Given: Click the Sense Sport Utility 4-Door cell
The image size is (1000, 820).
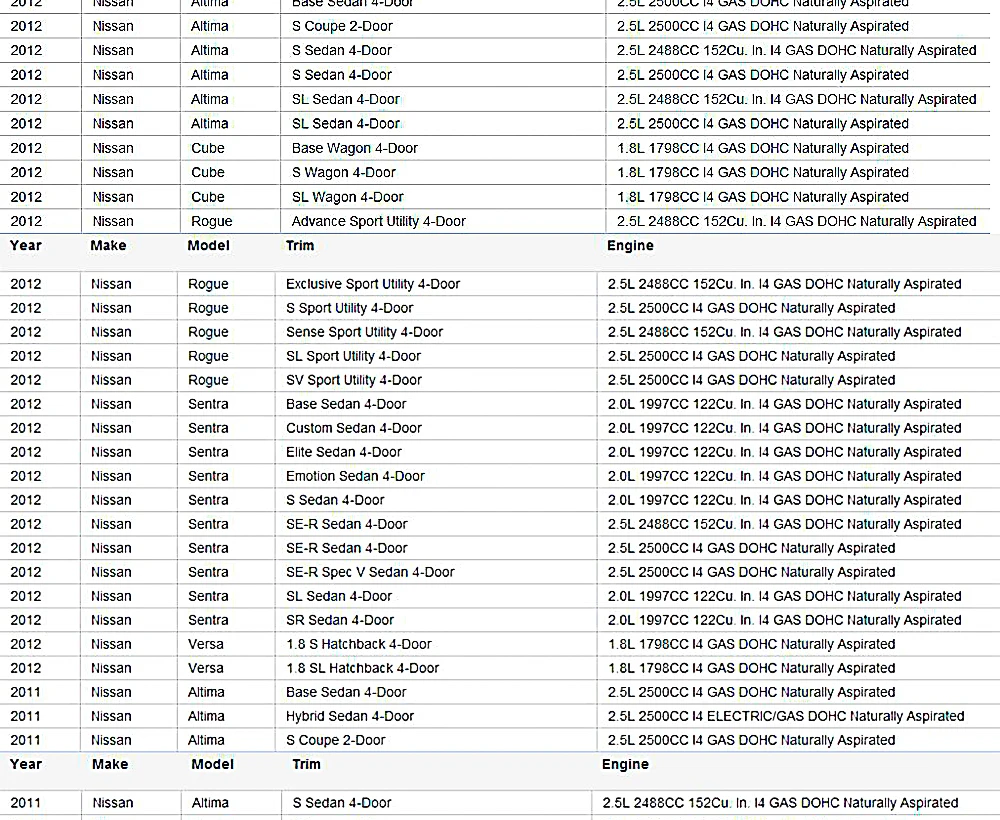Looking at the screenshot, I should click(x=436, y=332).
